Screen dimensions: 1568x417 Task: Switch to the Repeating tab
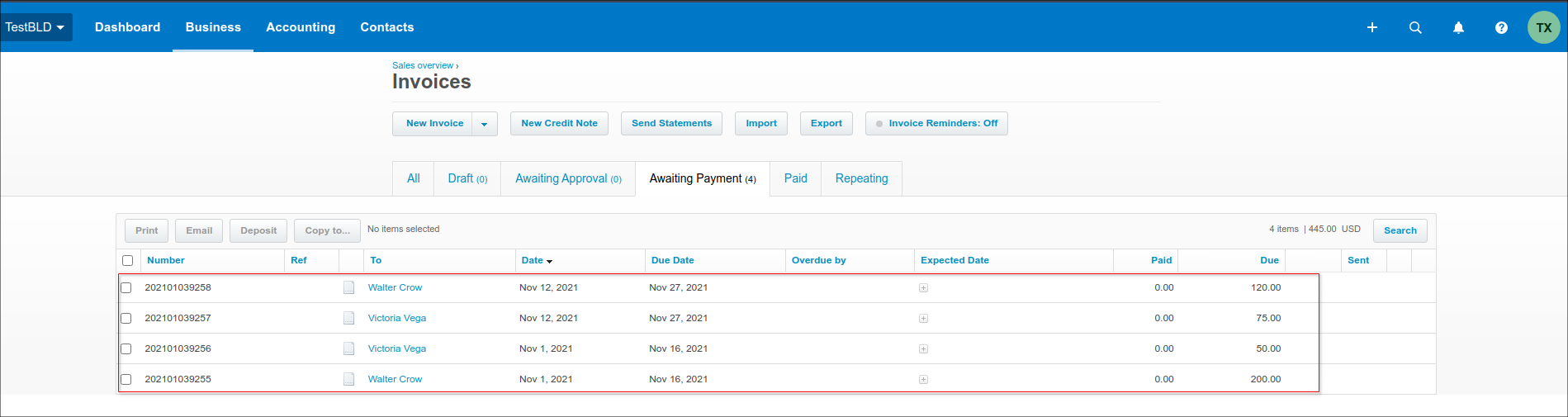[x=861, y=178]
